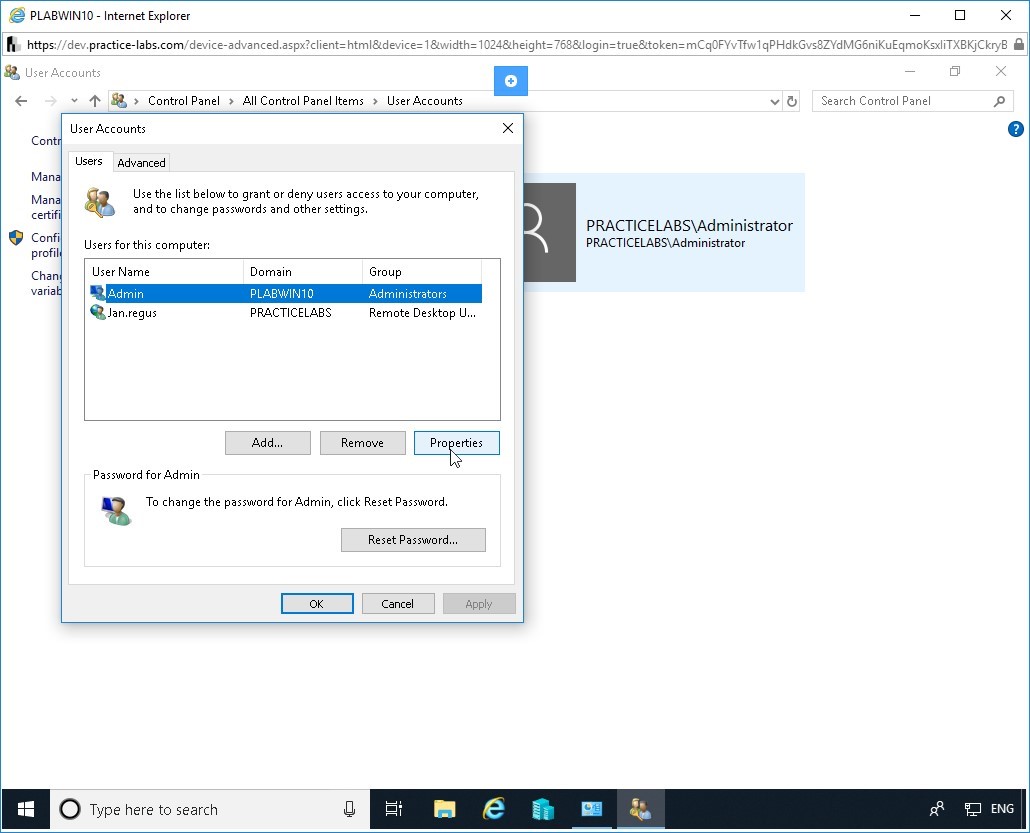Viewport: 1030px width, 833px height.
Task: Cancel the User Accounts dialog
Action: pyautogui.click(x=397, y=604)
